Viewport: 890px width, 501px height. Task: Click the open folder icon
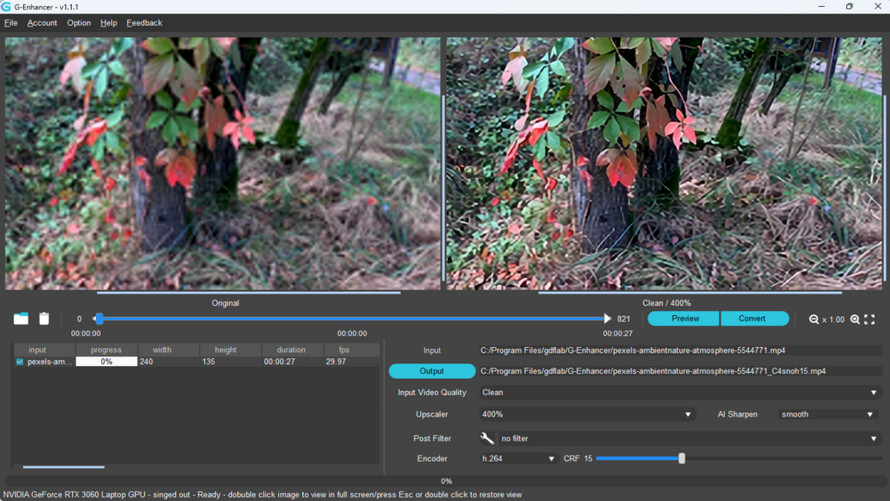pos(21,318)
